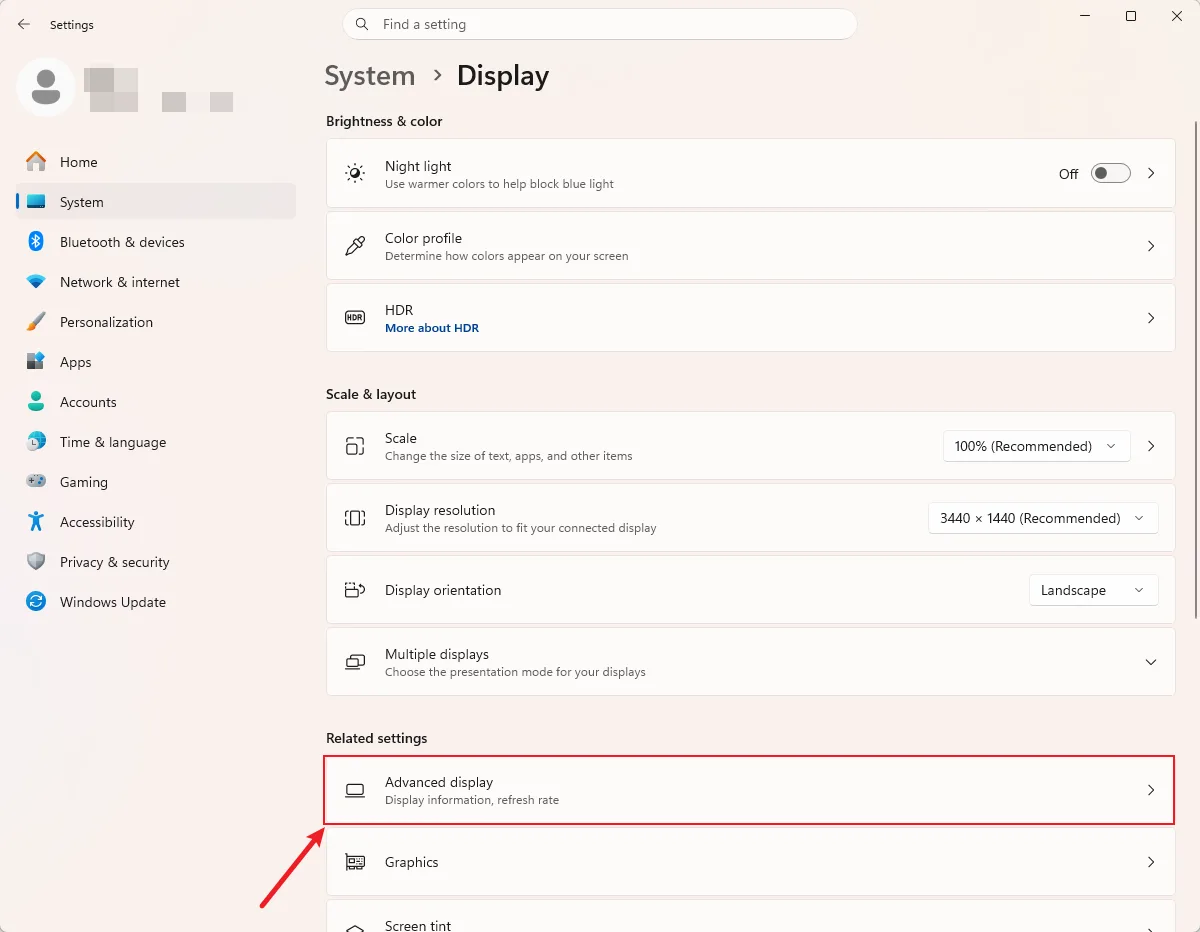
Task: Click the Scale icon
Action: click(x=355, y=446)
